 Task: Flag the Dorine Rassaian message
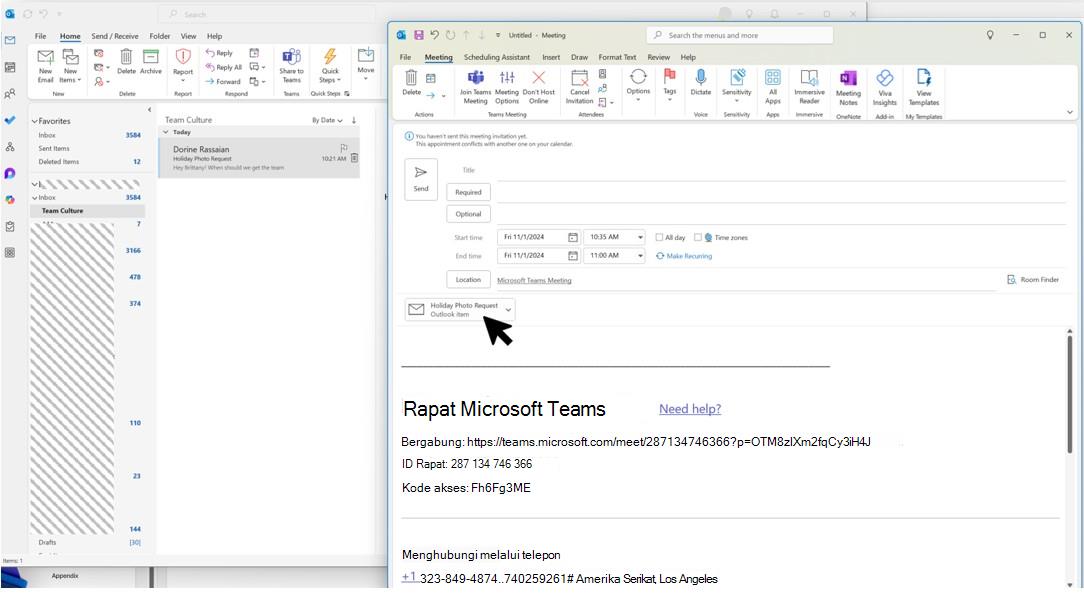(x=344, y=148)
